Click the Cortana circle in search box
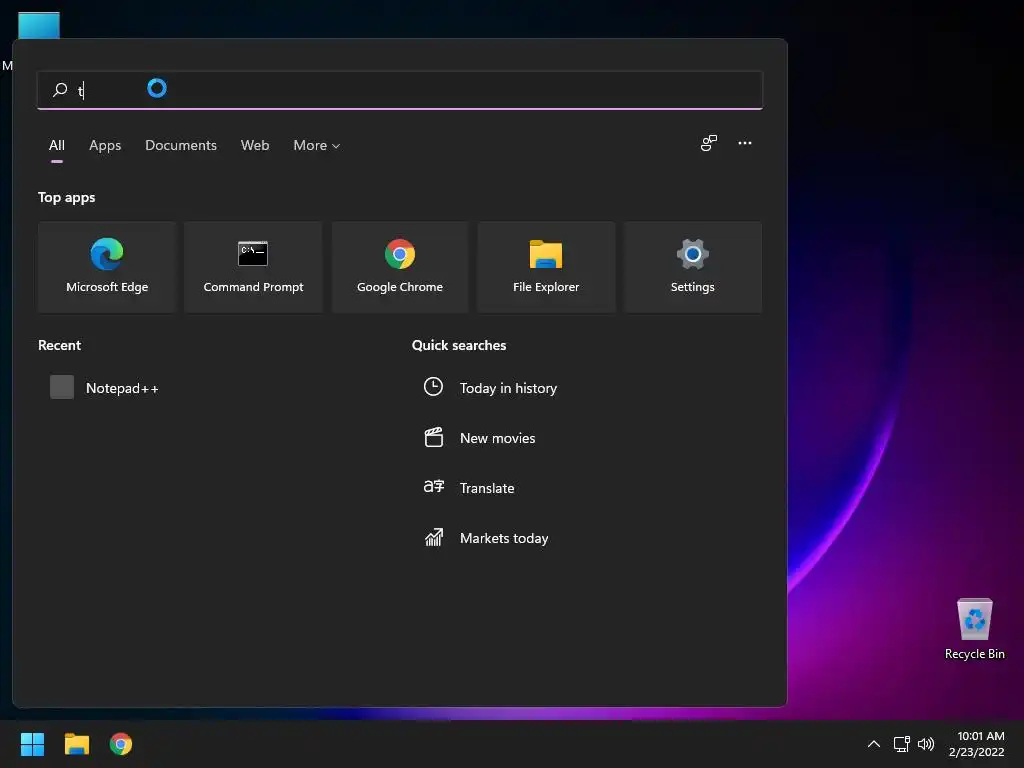This screenshot has width=1024, height=768. 157,88
